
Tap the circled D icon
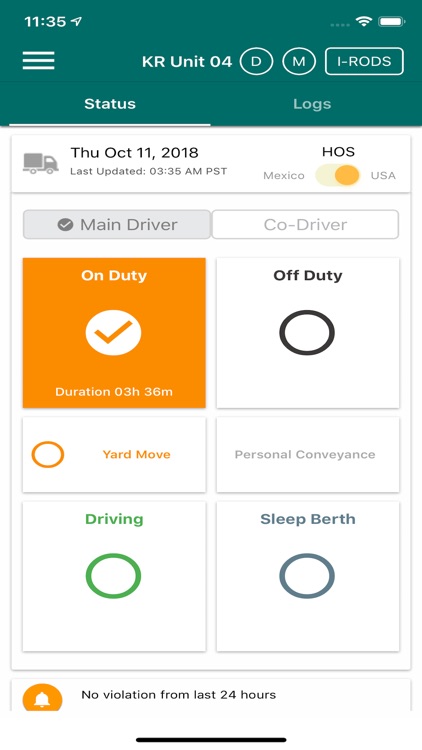point(256,62)
